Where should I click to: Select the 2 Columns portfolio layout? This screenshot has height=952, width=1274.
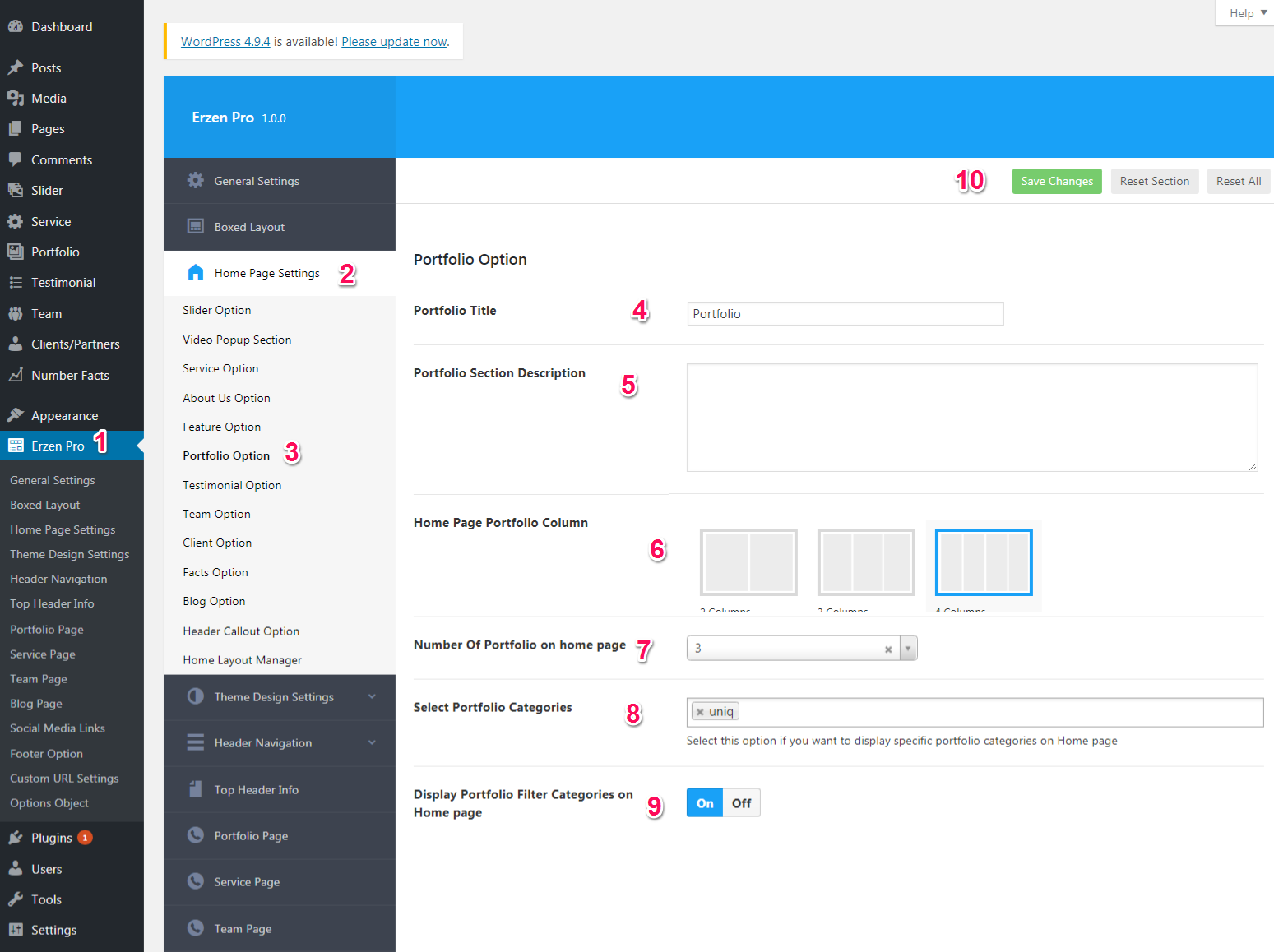click(x=748, y=562)
